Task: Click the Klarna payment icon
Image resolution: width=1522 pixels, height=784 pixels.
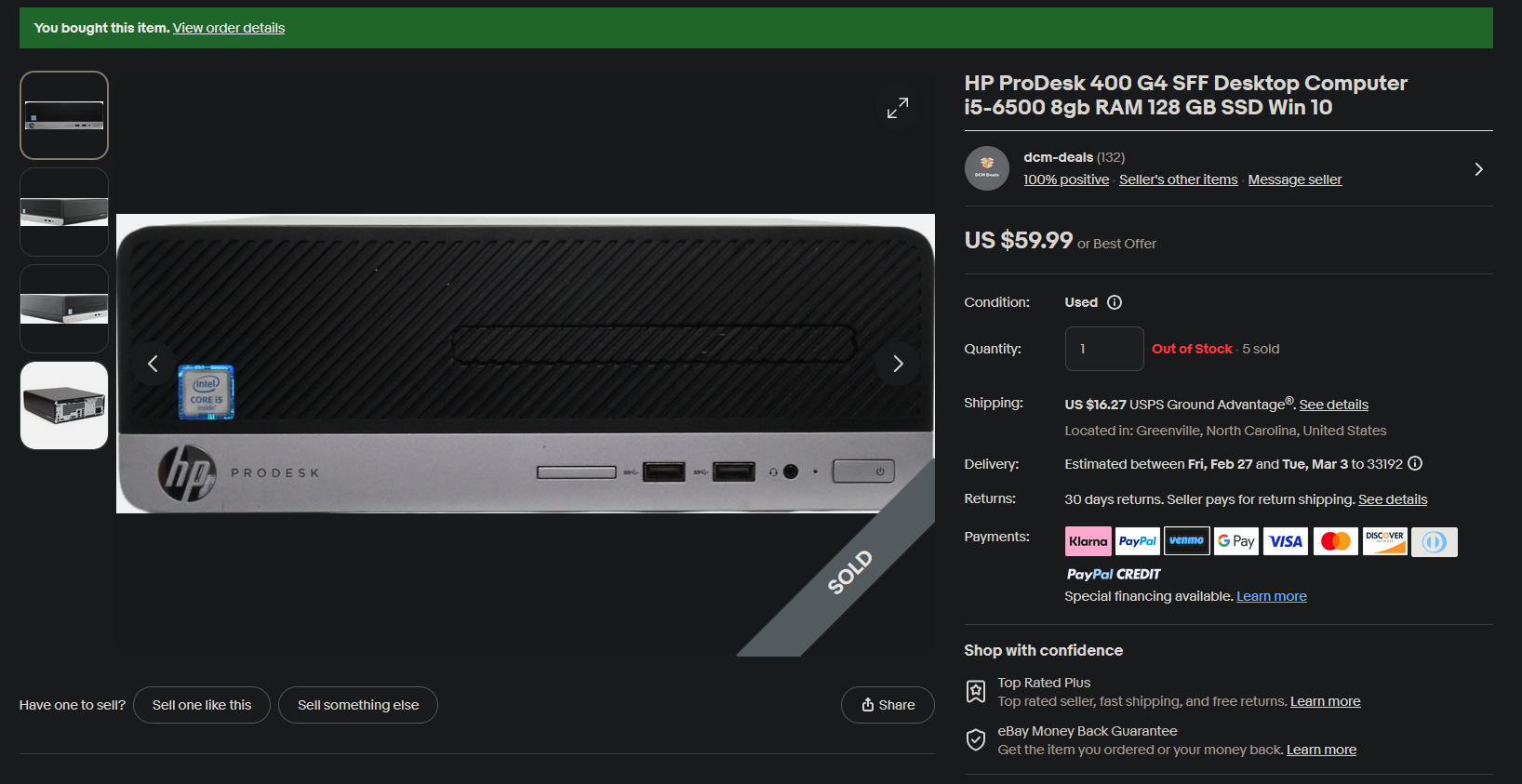Action: coord(1088,541)
